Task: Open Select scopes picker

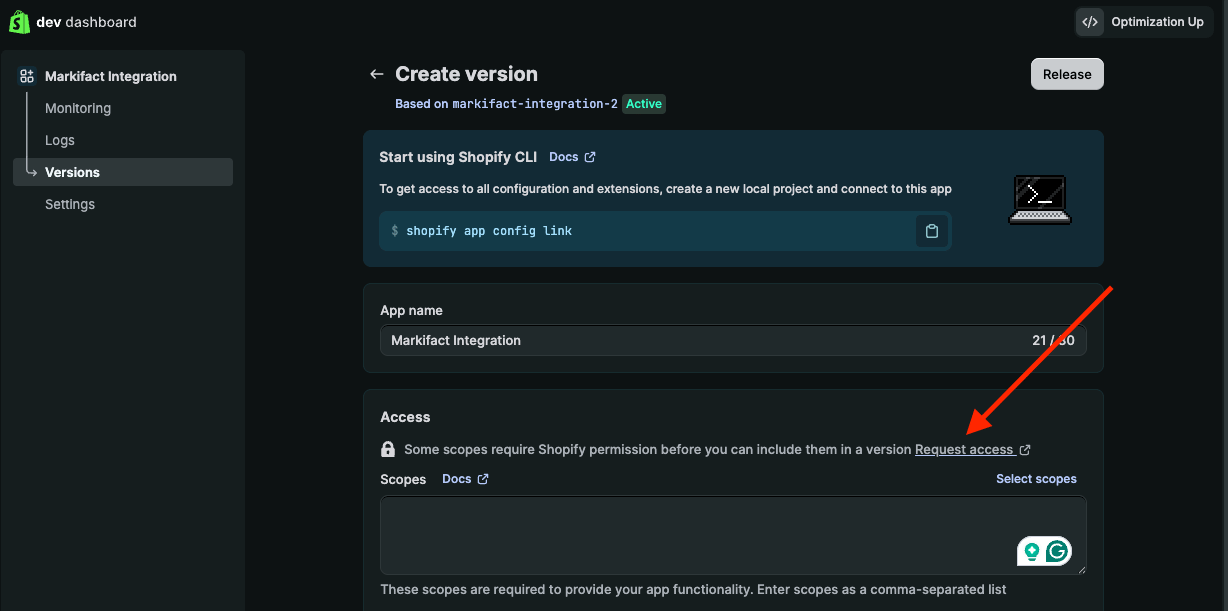Action: coord(1036,479)
